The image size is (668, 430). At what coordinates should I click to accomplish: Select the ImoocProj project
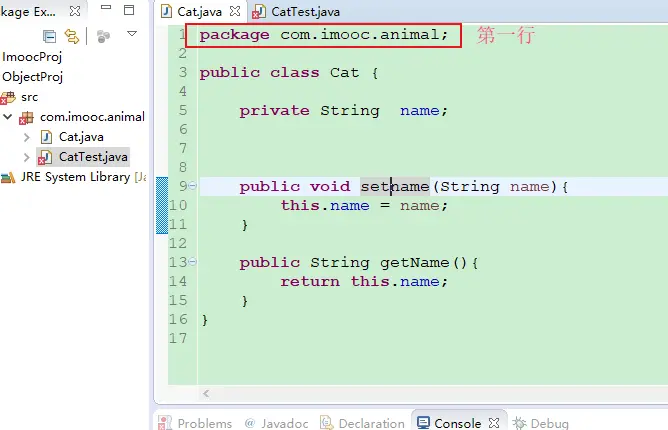tap(32, 57)
